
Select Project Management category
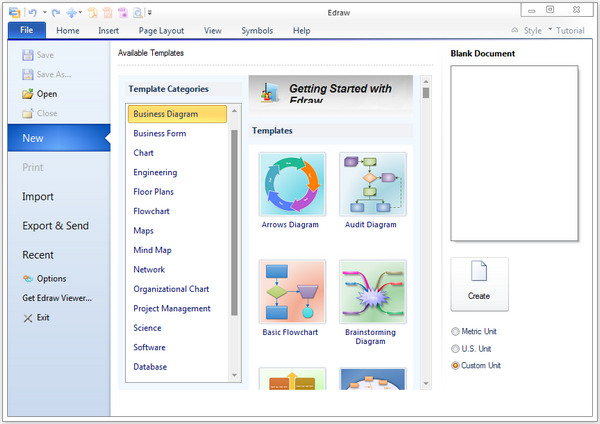(172, 309)
